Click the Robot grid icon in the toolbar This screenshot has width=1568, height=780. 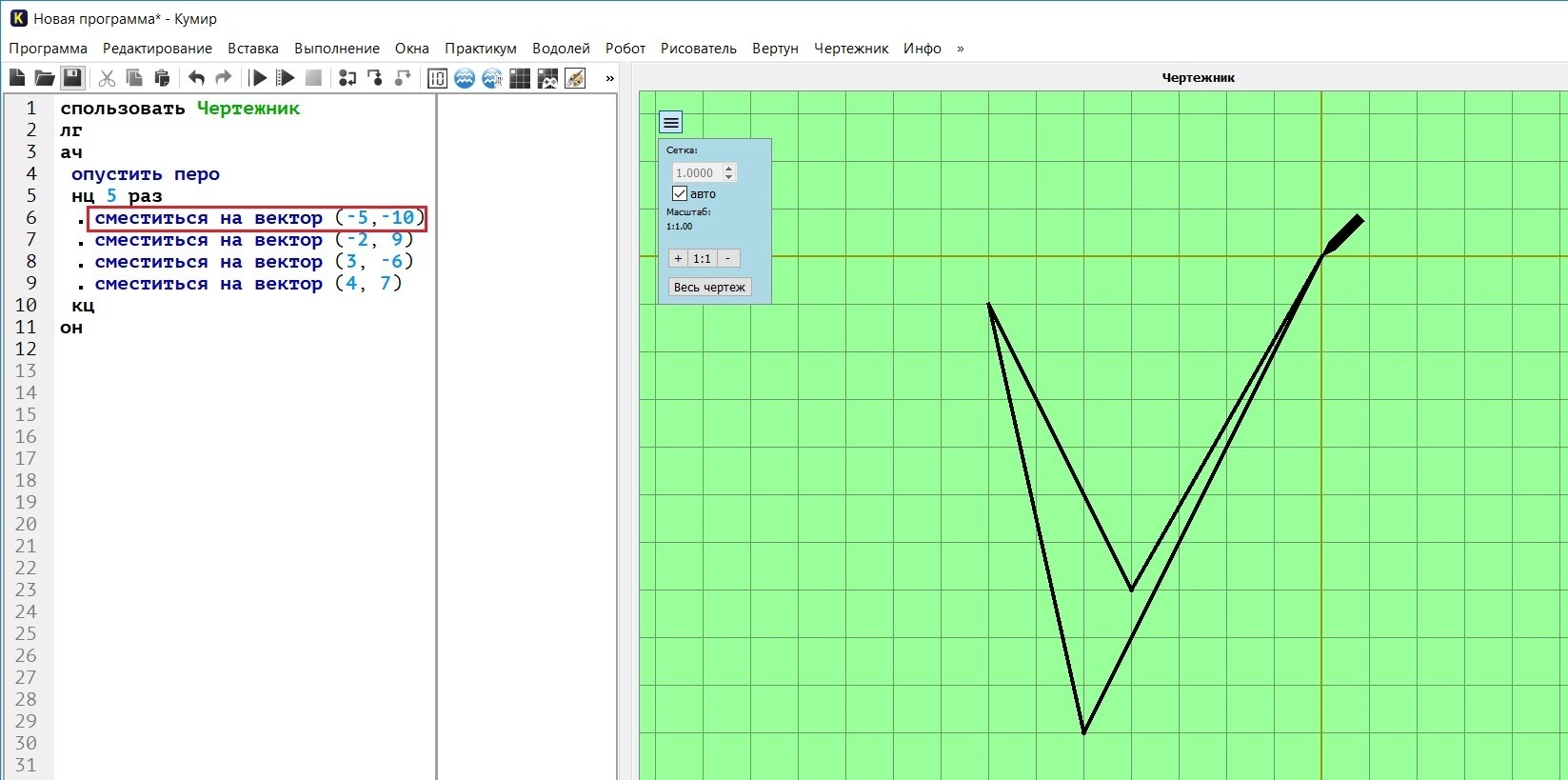click(520, 78)
